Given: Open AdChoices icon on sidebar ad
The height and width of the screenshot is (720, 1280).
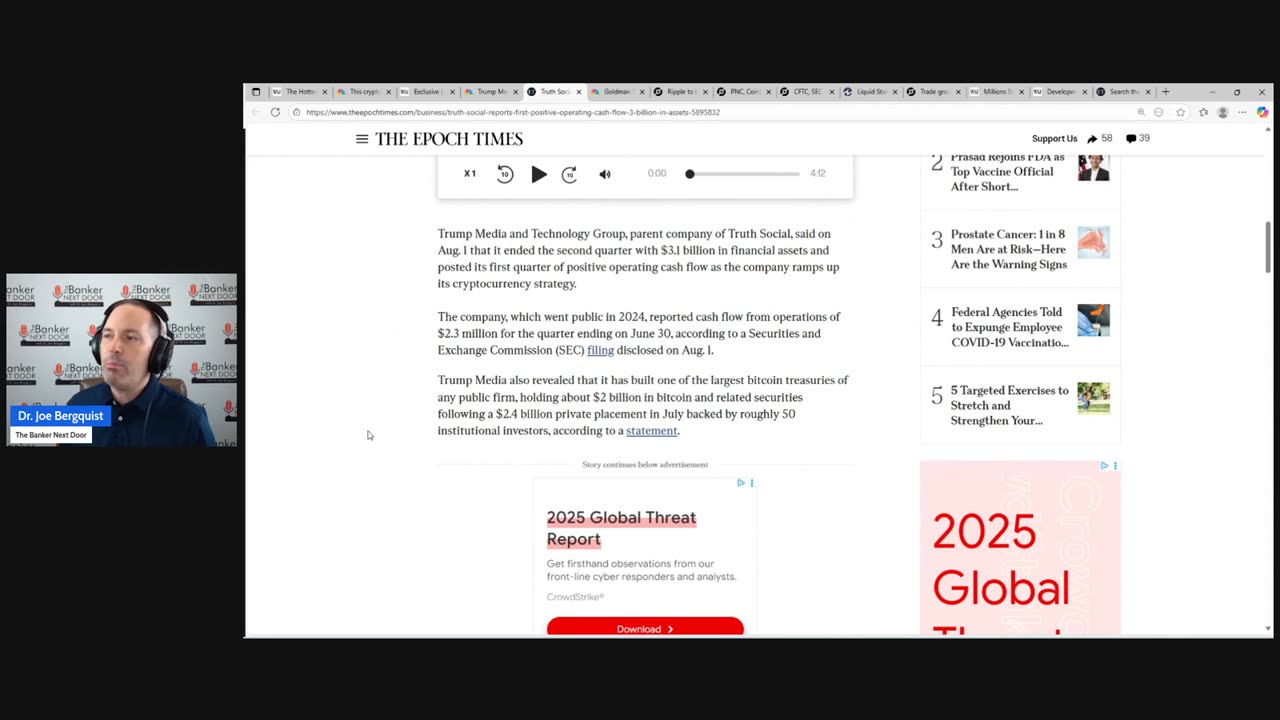Looking at the screenshot, I should 1105,466.
